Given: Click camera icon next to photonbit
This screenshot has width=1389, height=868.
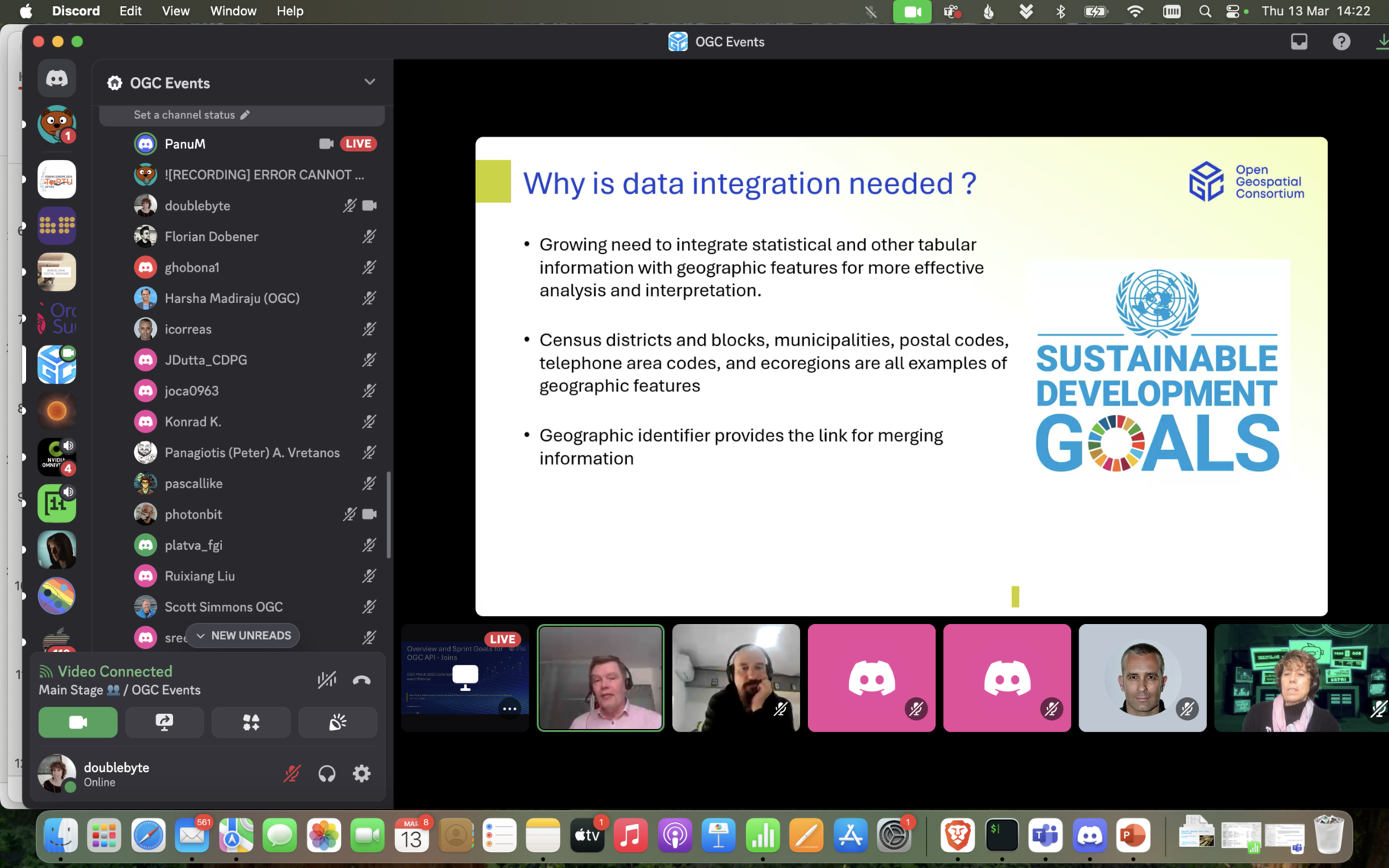Looking at the screenshot, I should 370,514.
